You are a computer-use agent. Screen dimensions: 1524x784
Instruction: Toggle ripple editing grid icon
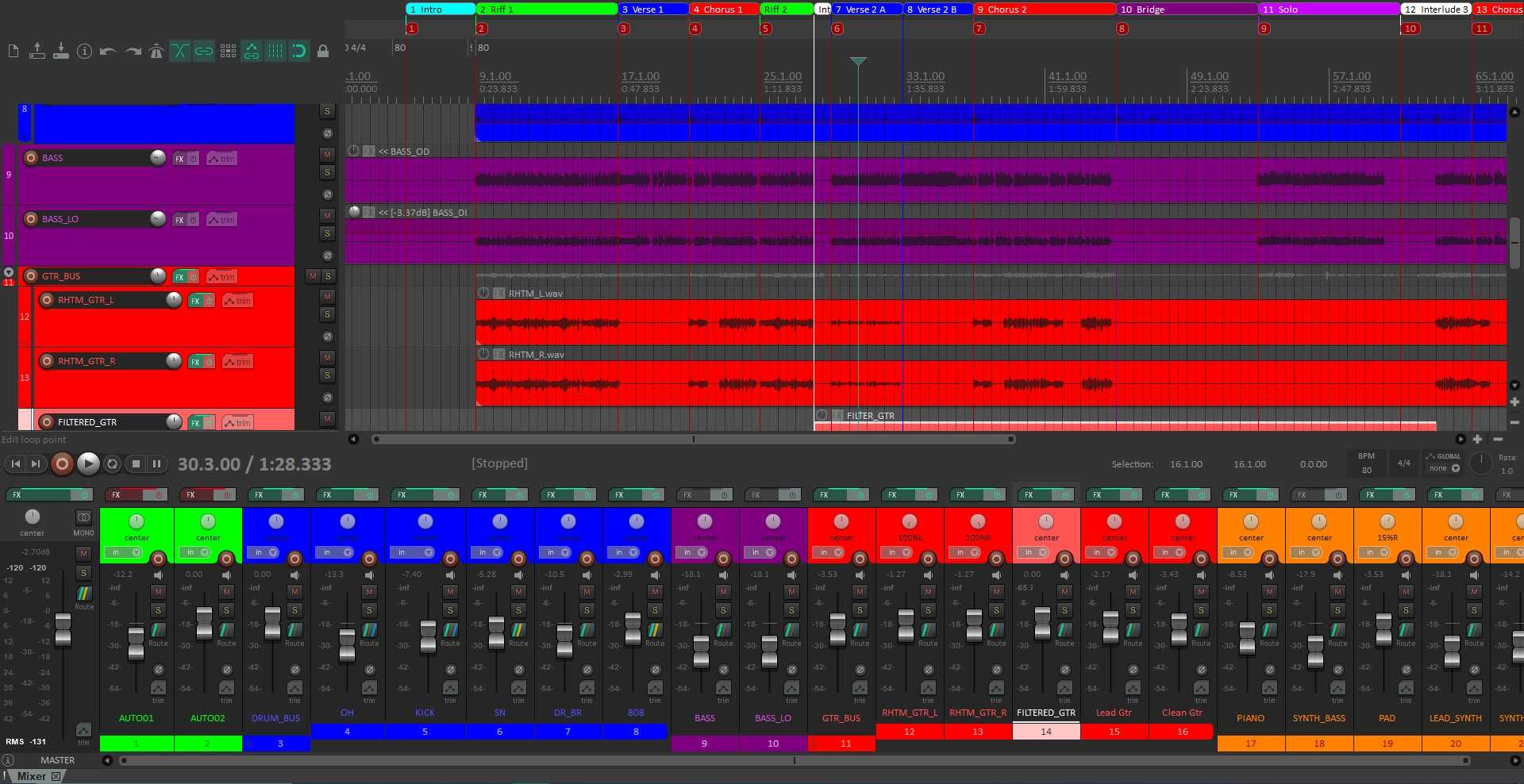coord(228,52)
